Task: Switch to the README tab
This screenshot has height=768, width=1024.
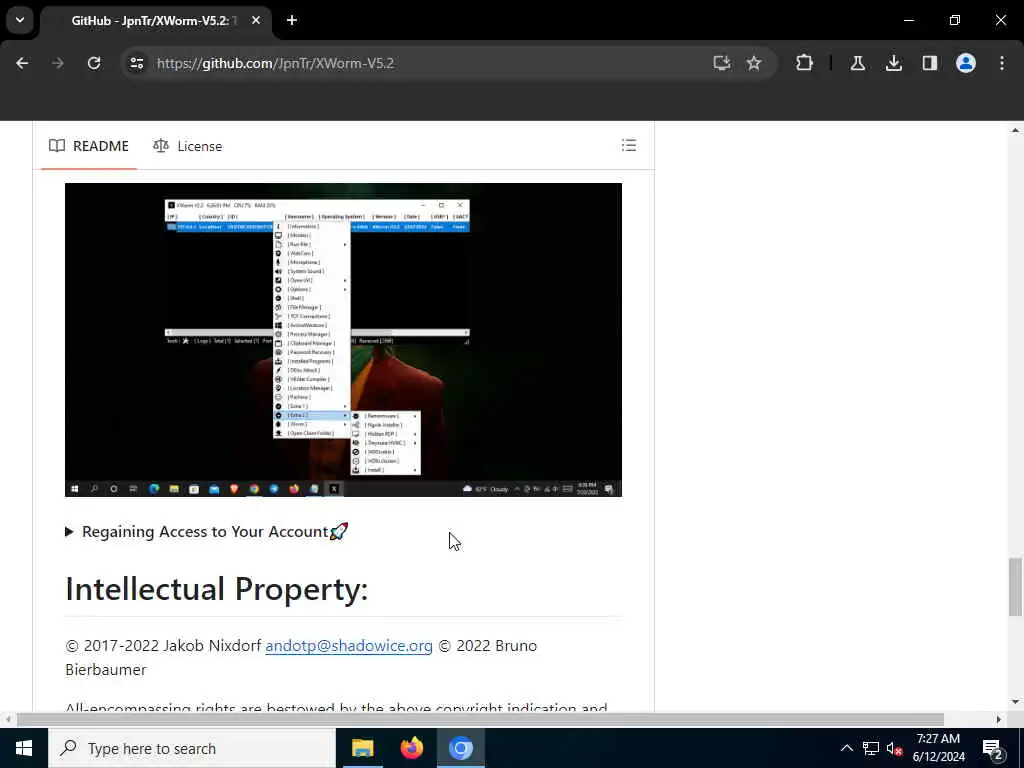Action: (89, 146)
